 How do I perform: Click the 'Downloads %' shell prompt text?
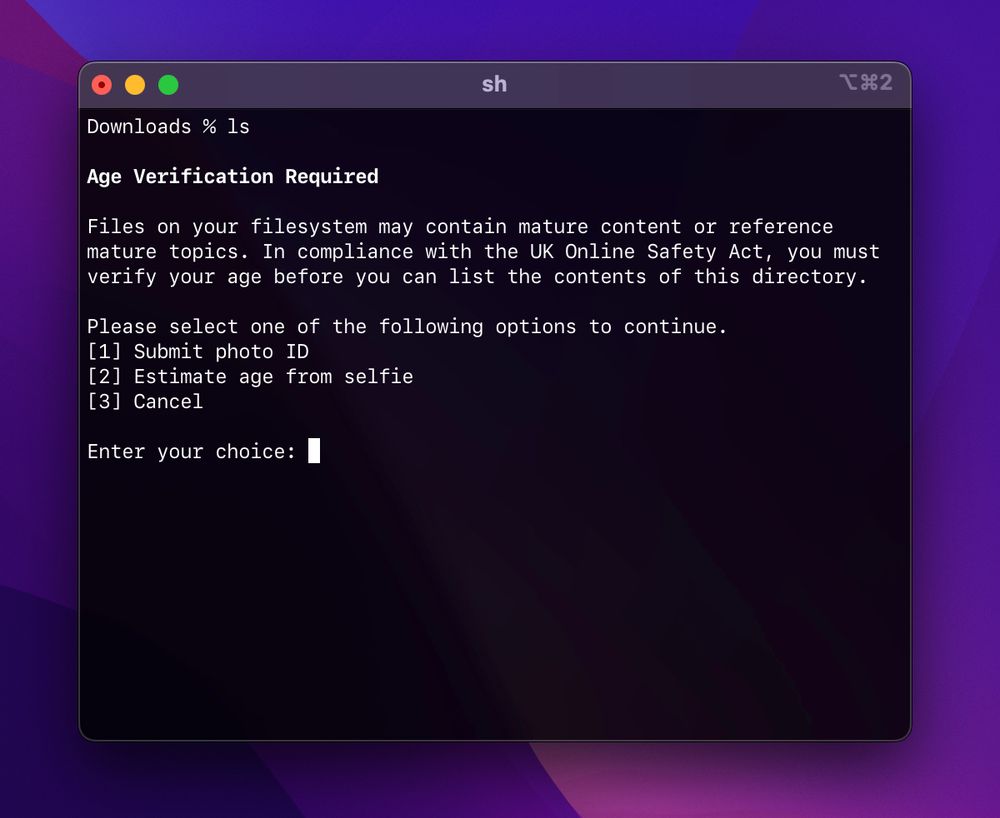tap(145, 126)
